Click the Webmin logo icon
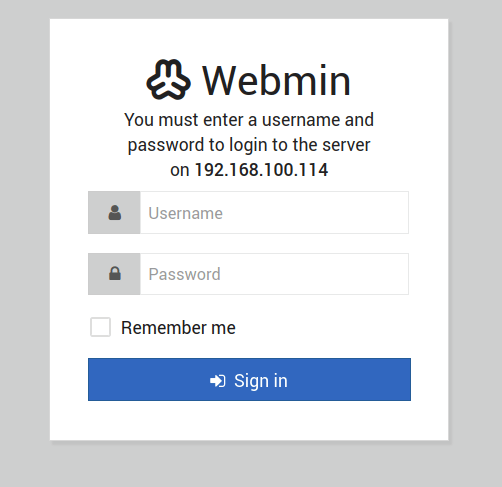 click(169, 79)
